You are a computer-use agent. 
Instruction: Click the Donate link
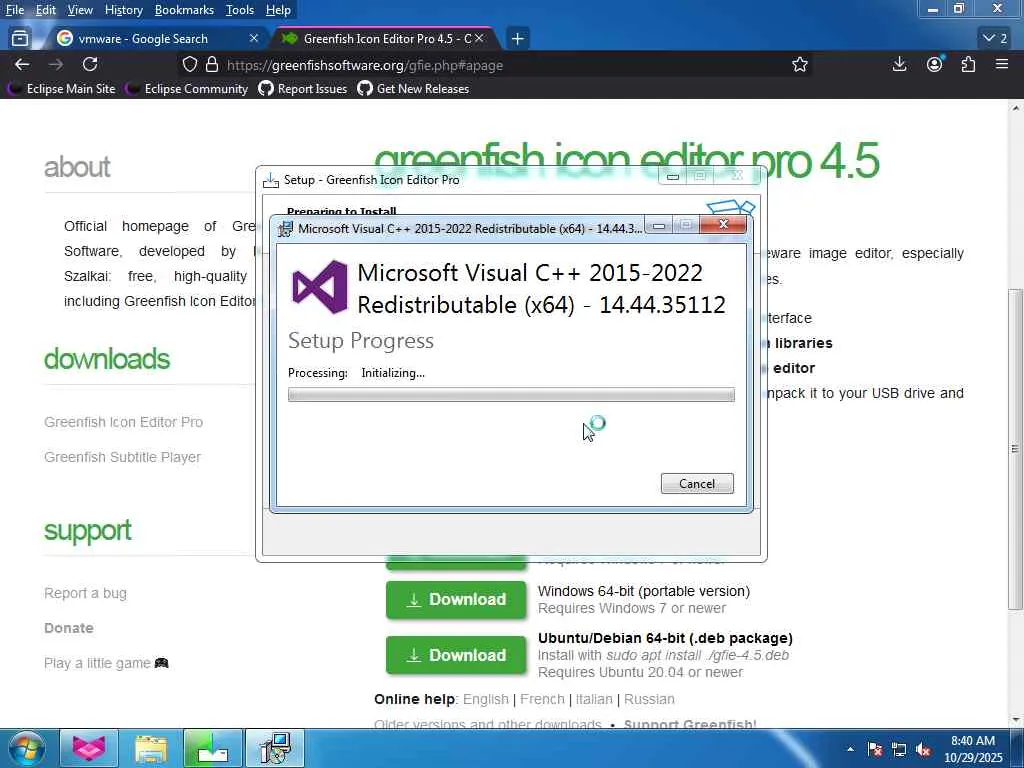[69, 628]
